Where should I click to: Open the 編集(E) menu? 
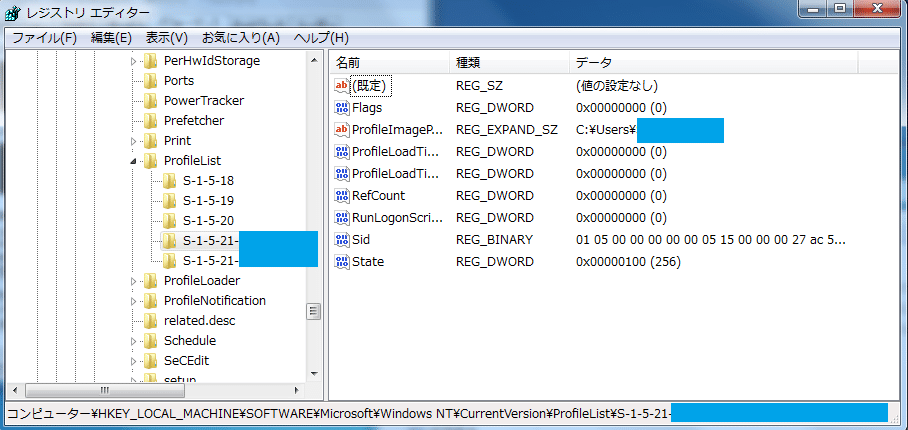(111, 38)
